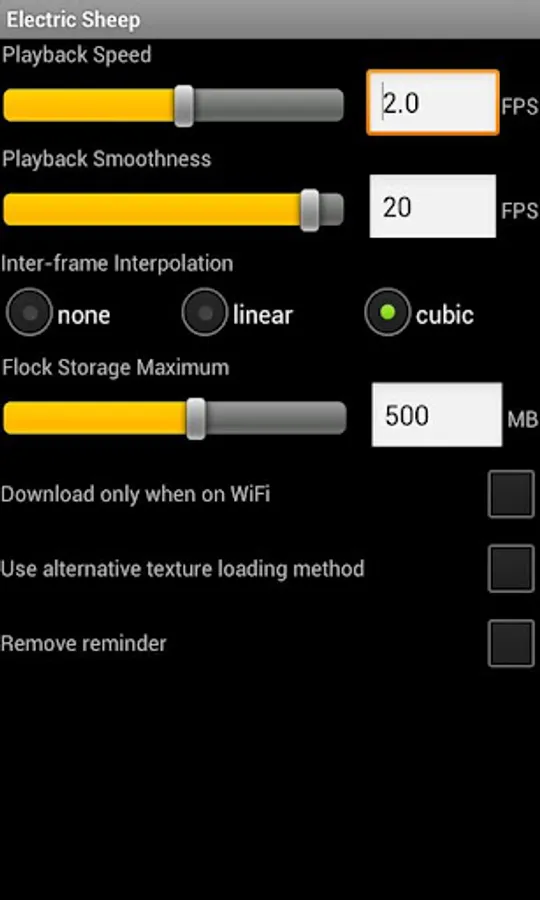The height and width of the screenshot is (900, 540).
Task: Click the Electric Sheep title bar
Action: click(270, 20)
